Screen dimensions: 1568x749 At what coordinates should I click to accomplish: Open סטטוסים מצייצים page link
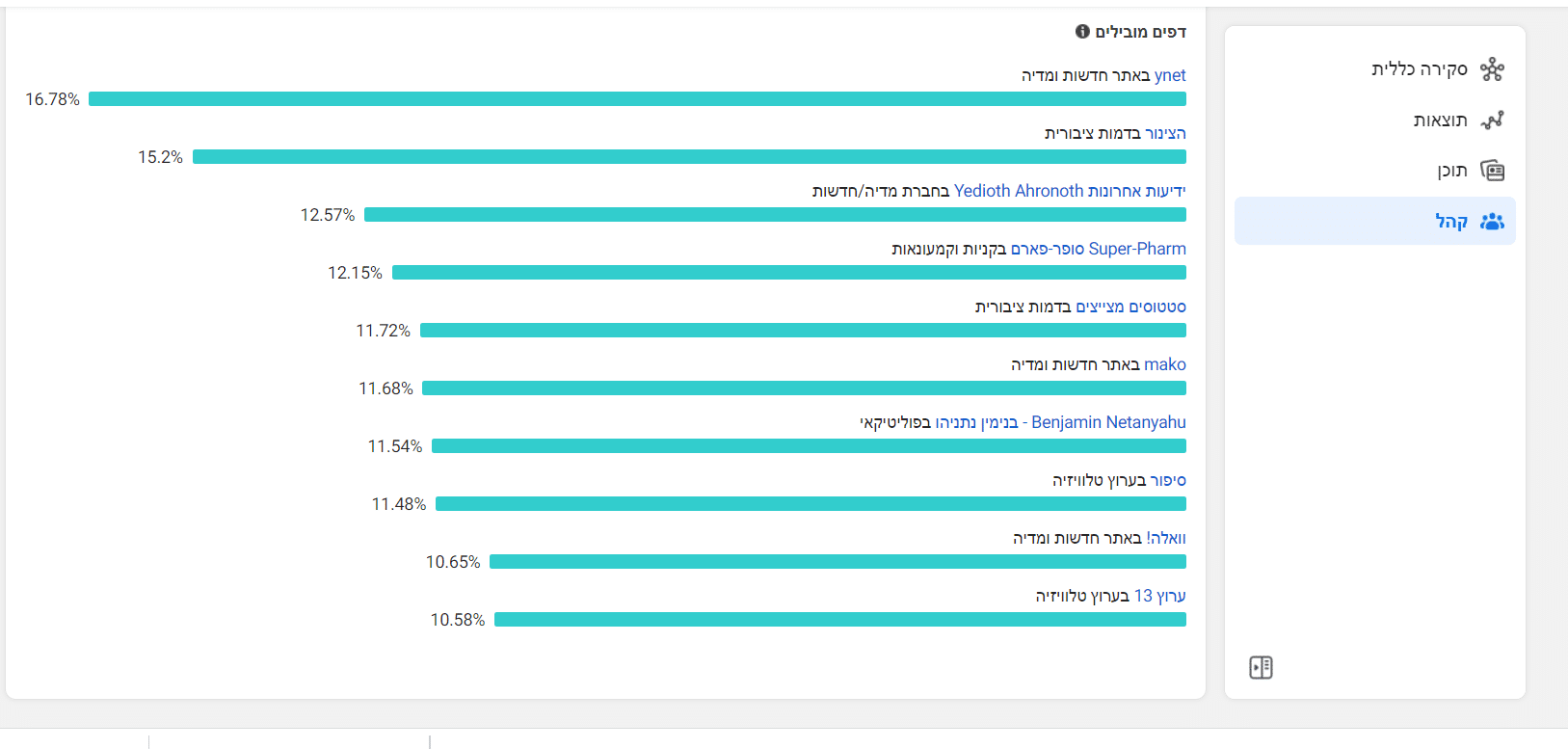pyautogui.click(x=1131, y=307)
